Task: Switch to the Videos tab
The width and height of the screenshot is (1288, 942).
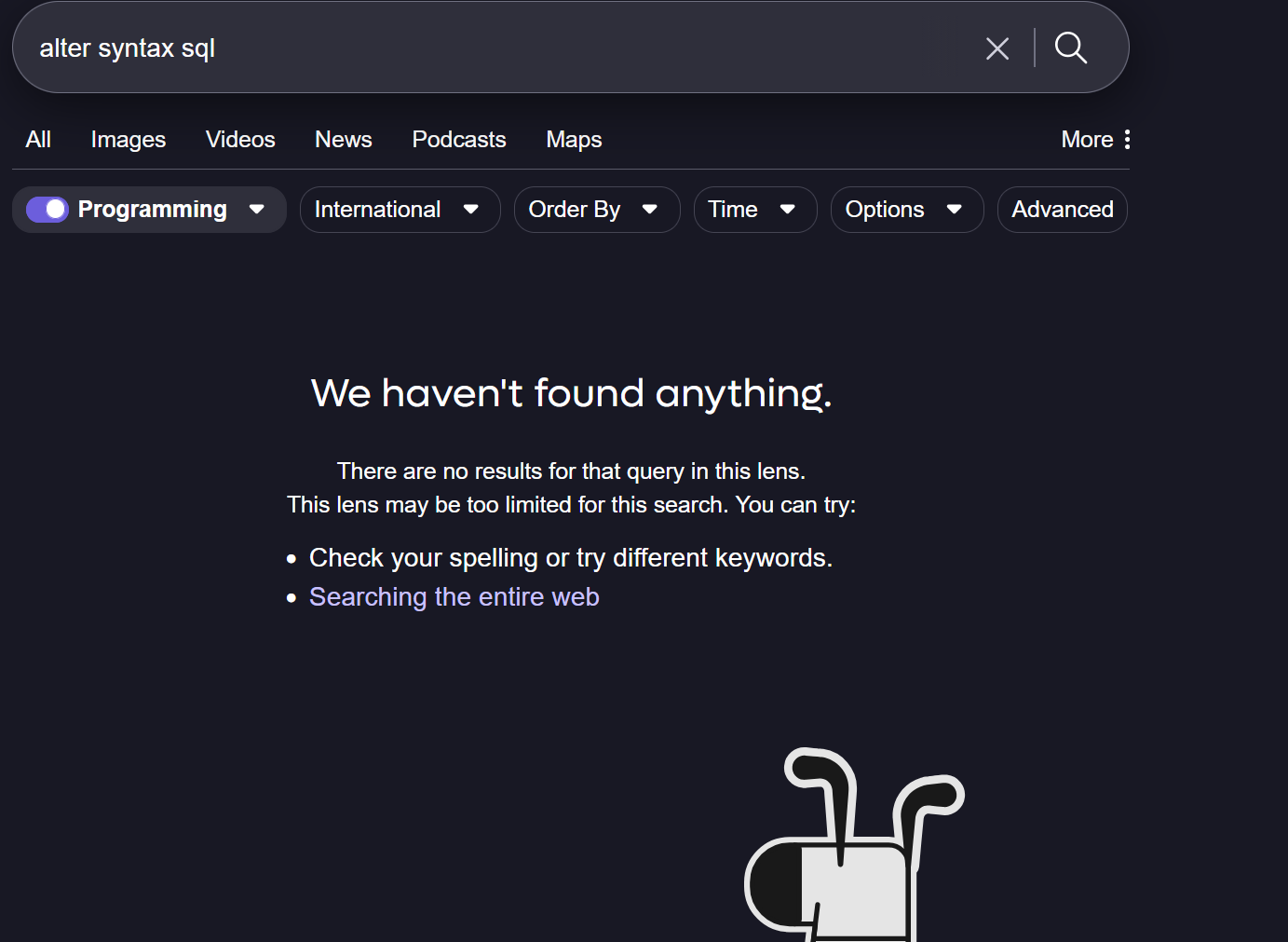Action: click(x=240, y=140)
